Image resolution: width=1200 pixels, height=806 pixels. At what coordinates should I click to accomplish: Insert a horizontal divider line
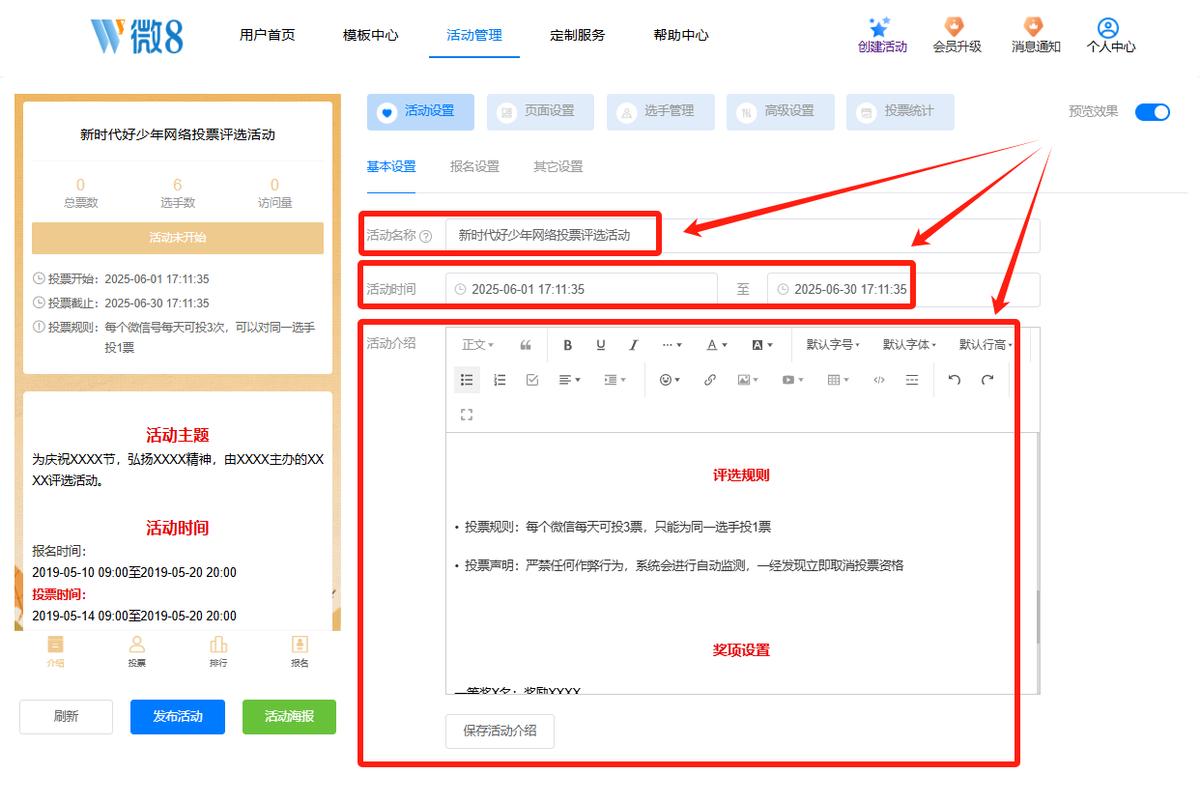pos(912,380)
